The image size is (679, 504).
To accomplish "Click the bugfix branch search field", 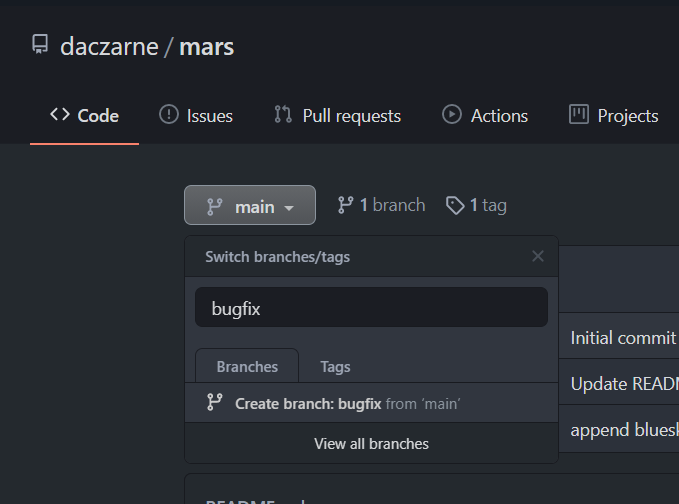I will coord(371,308).
